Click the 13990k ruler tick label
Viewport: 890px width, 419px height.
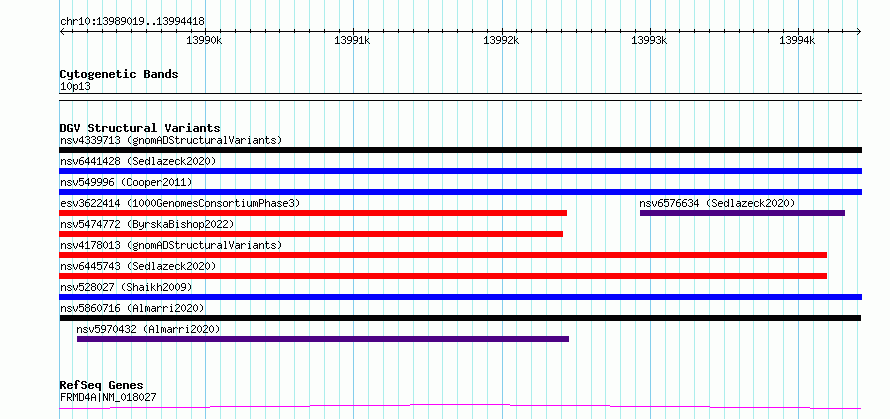204,40
